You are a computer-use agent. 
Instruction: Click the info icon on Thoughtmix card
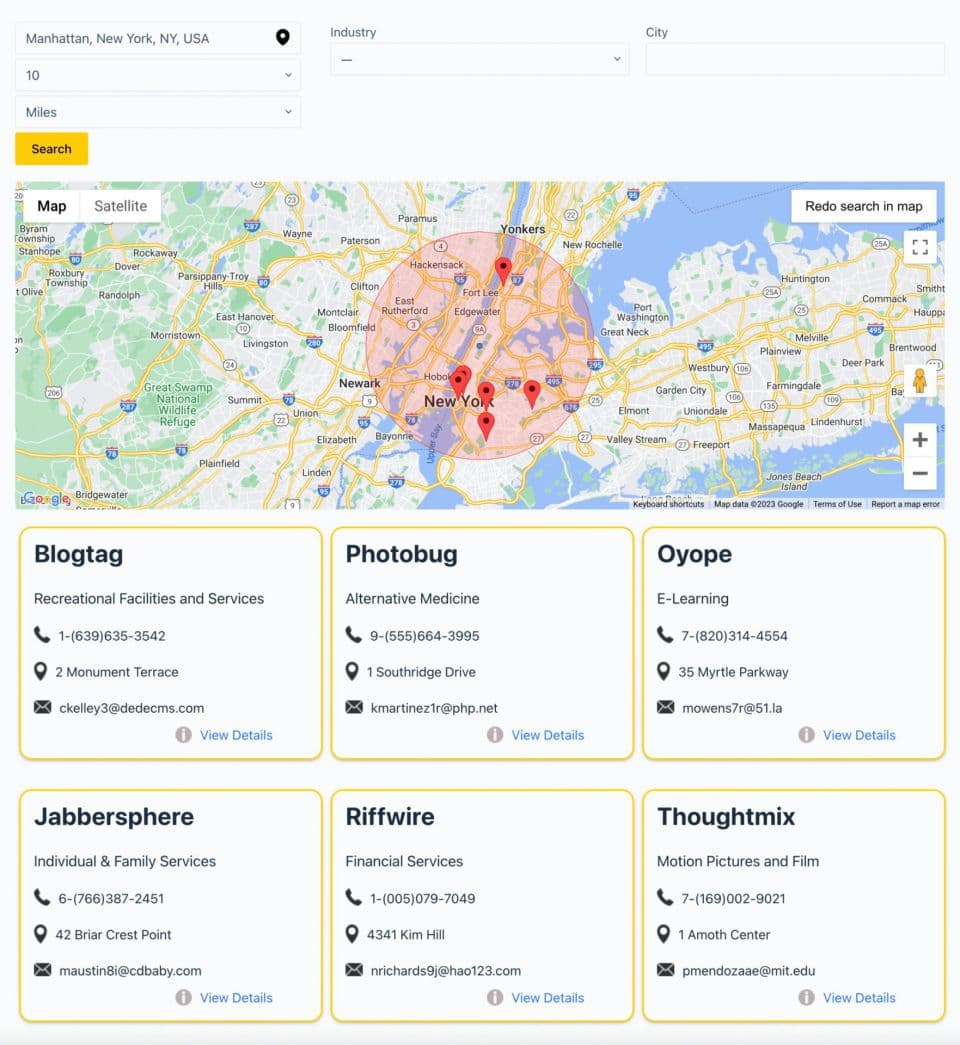[x=806, y=997]
